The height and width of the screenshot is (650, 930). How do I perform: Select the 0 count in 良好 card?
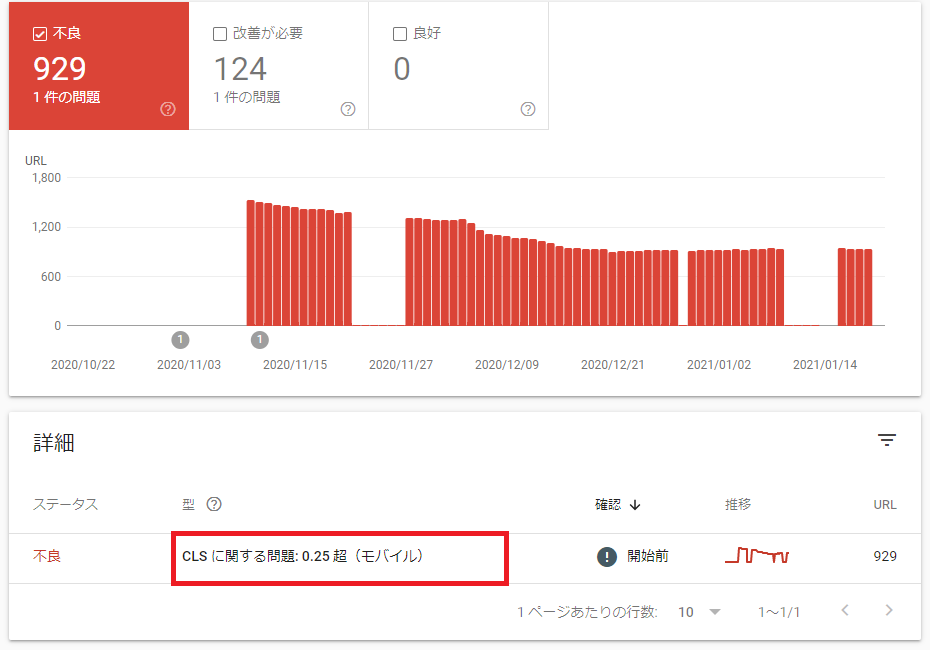(402, 69)
